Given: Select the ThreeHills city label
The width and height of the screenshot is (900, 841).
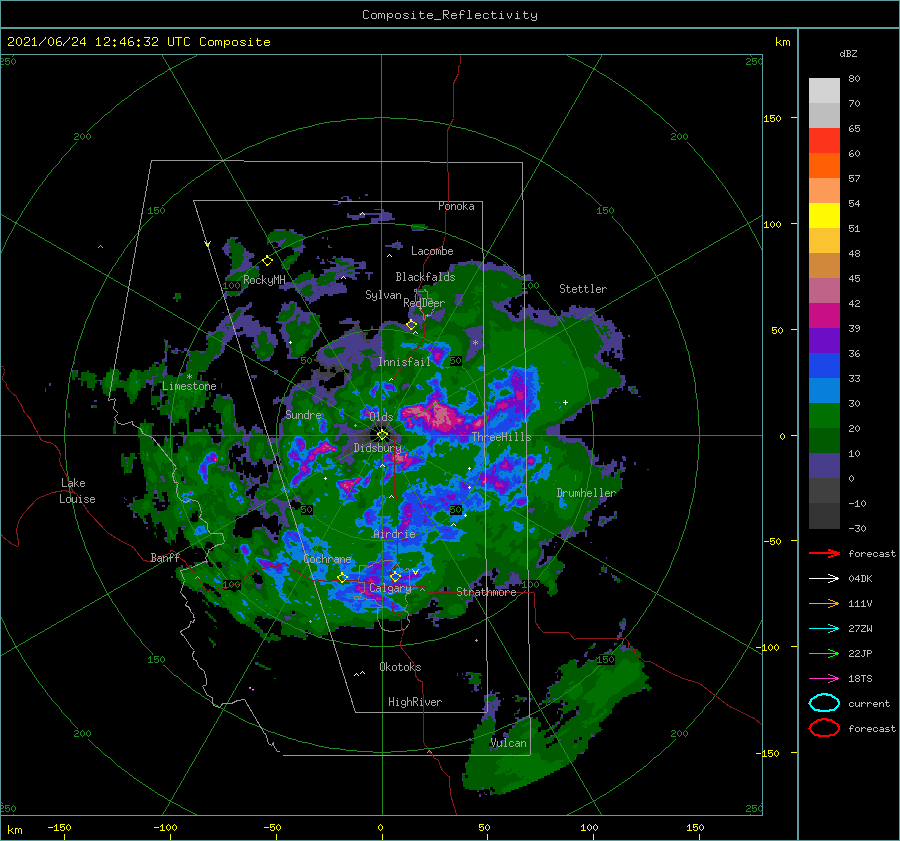Looking at the screenshot, I should point(501,437).
